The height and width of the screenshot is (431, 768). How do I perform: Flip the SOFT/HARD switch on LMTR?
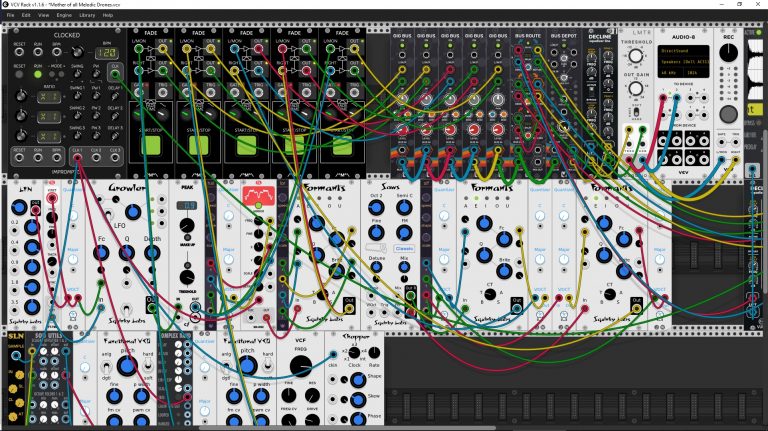636,113
